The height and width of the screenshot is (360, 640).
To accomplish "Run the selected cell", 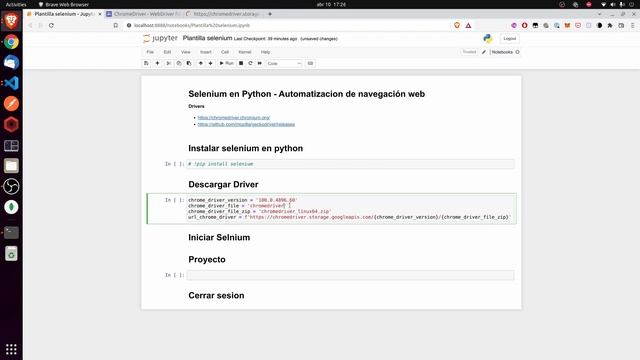I will tap(227, 63).
